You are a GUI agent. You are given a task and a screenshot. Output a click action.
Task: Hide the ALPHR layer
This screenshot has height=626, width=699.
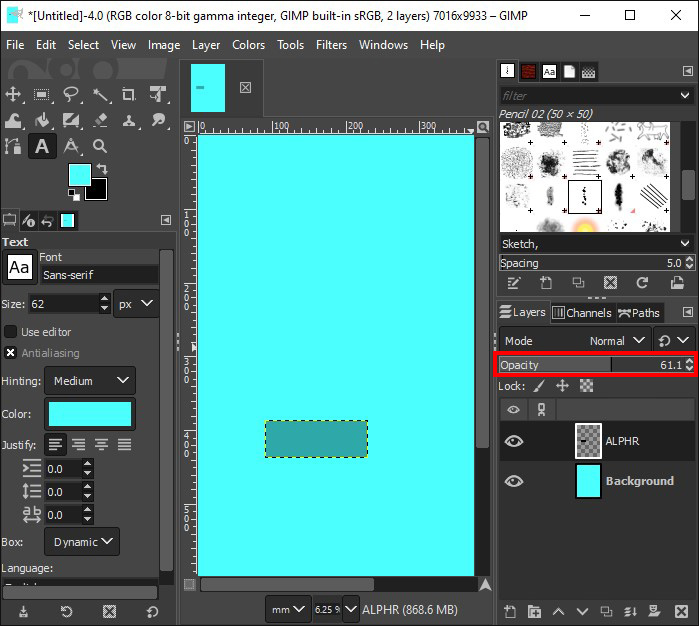pos(513,441)
